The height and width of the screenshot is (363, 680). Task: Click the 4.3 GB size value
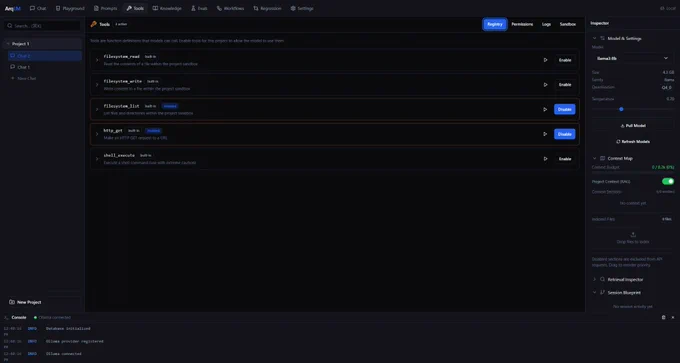pyautogui.click(x=668, y=72)
